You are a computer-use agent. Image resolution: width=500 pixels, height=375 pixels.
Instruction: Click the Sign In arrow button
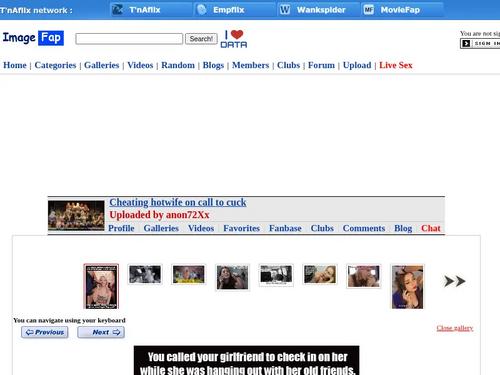coord(480,43)
